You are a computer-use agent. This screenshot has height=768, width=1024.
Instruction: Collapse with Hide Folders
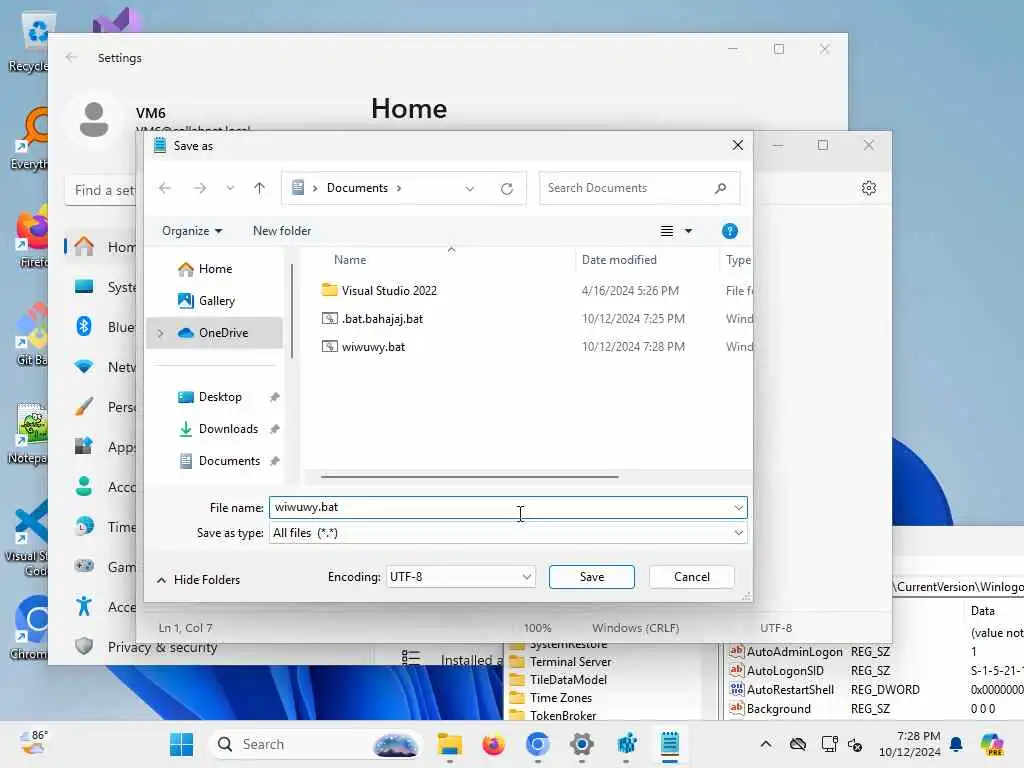(199, 580)
